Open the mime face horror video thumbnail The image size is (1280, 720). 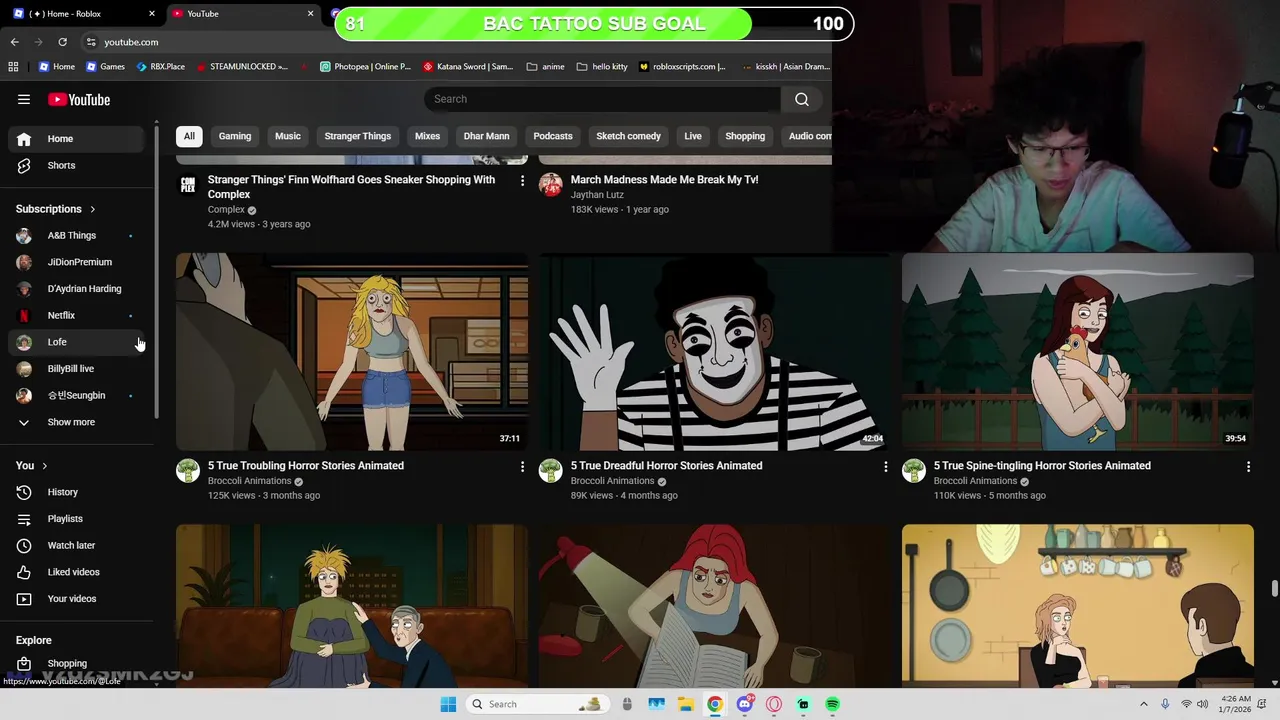pos(714,351)
